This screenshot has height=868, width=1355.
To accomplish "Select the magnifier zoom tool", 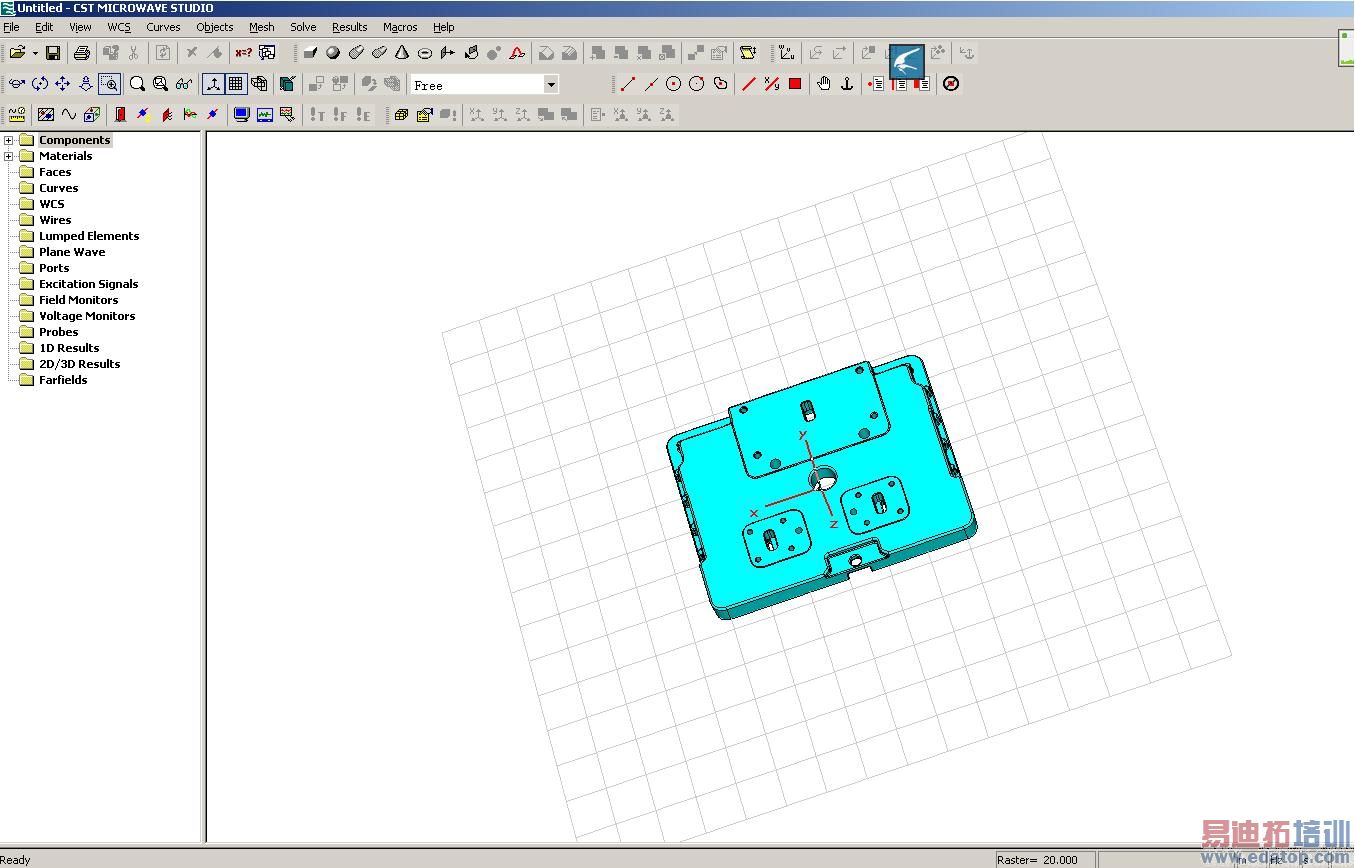I will (137, 84).
